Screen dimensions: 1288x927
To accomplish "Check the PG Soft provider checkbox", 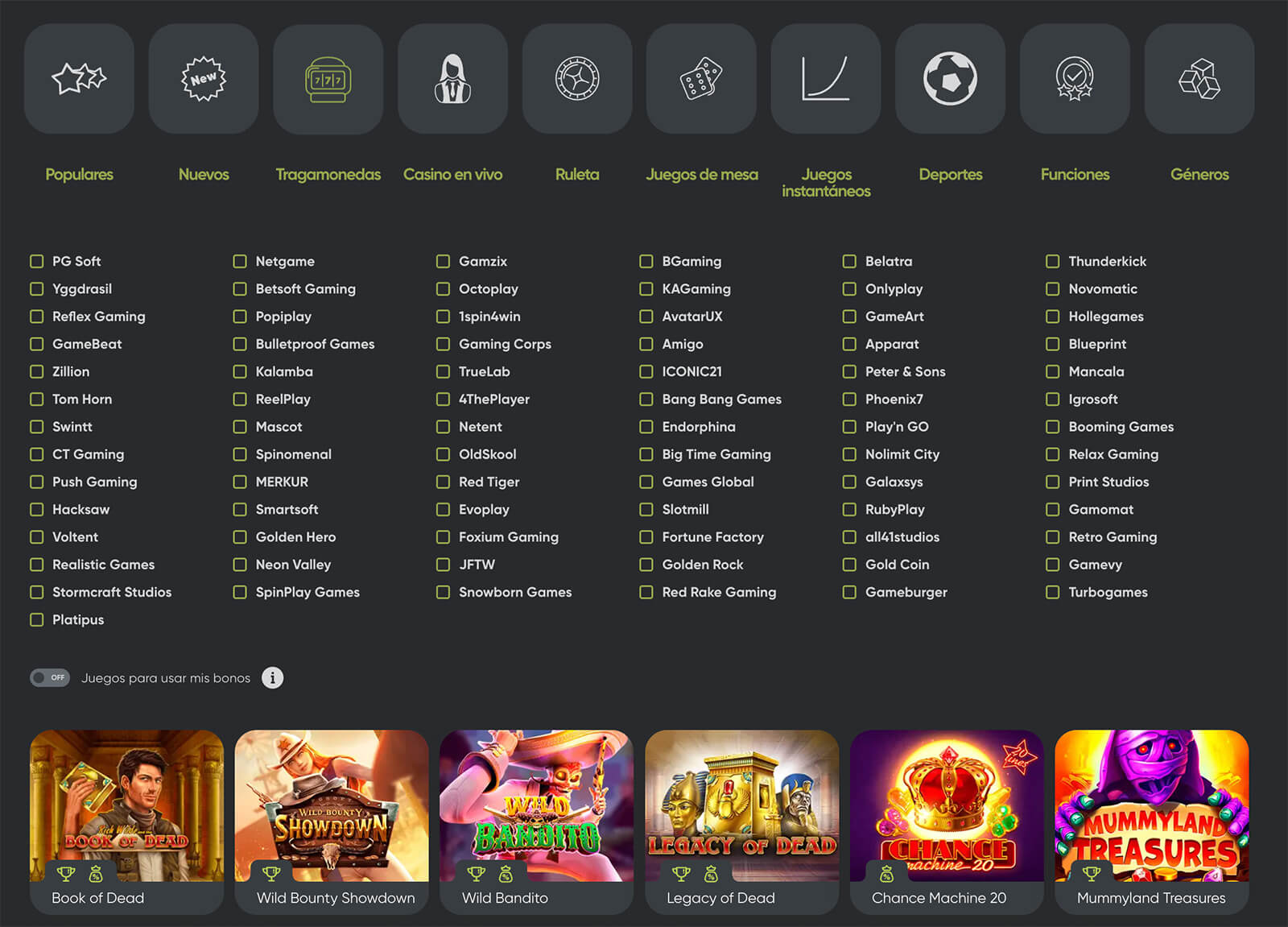I will click(x=36, y=261).
